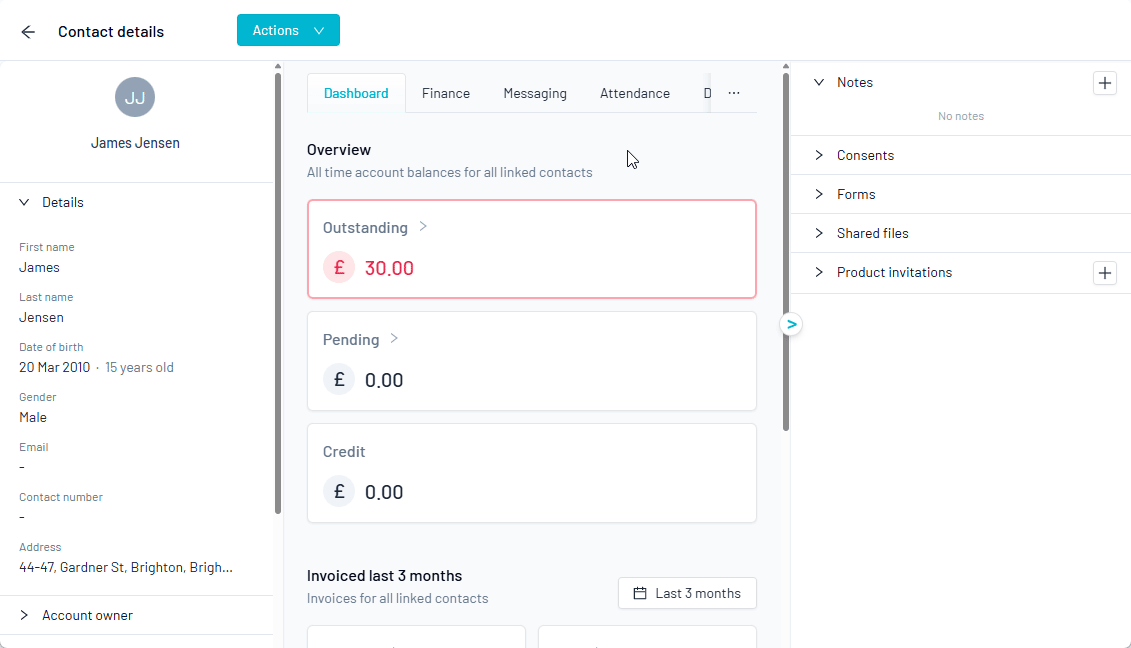Expand the Consents section

pyautogui.click(x=819, y=155)
